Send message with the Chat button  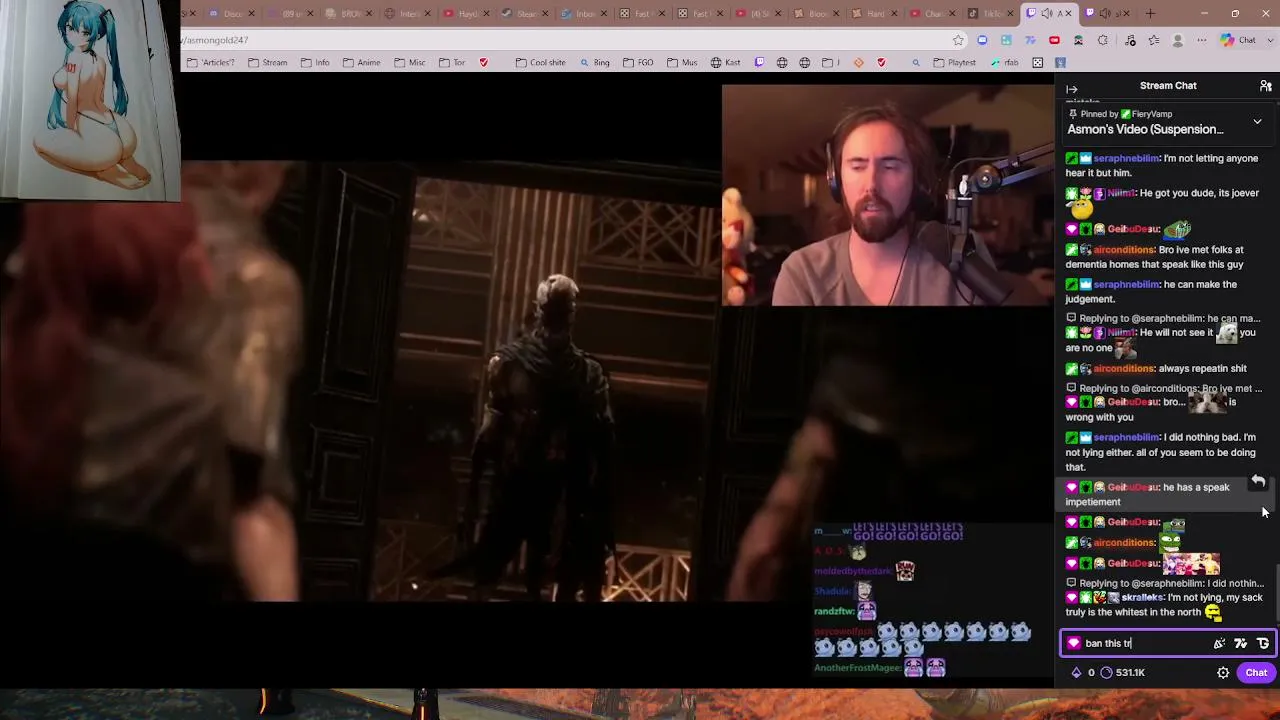(x=1256, y=673)
